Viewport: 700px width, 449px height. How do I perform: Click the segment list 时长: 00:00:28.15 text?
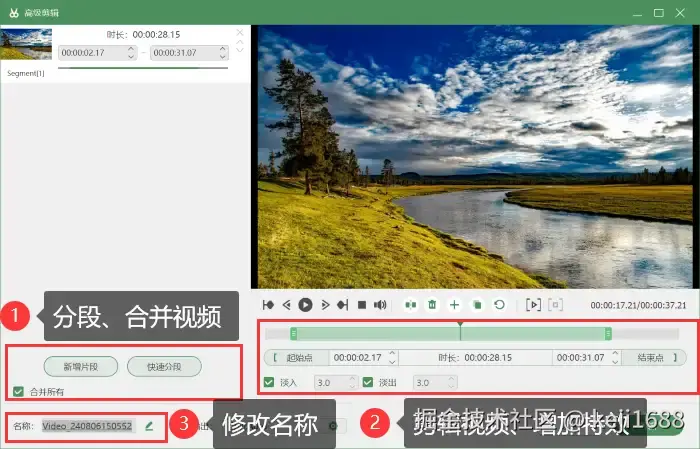click(143, 34)
